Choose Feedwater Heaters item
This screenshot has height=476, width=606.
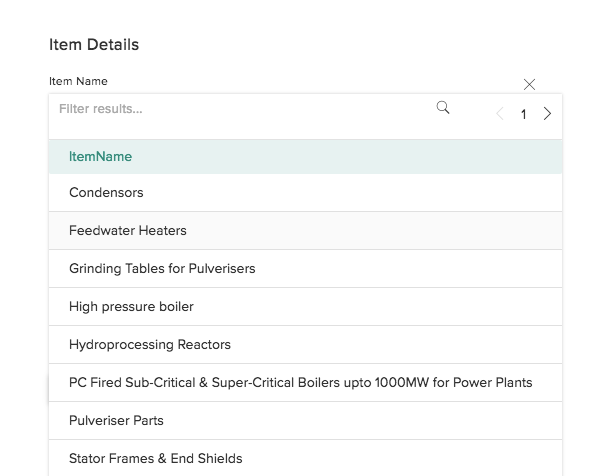point(305,231)
